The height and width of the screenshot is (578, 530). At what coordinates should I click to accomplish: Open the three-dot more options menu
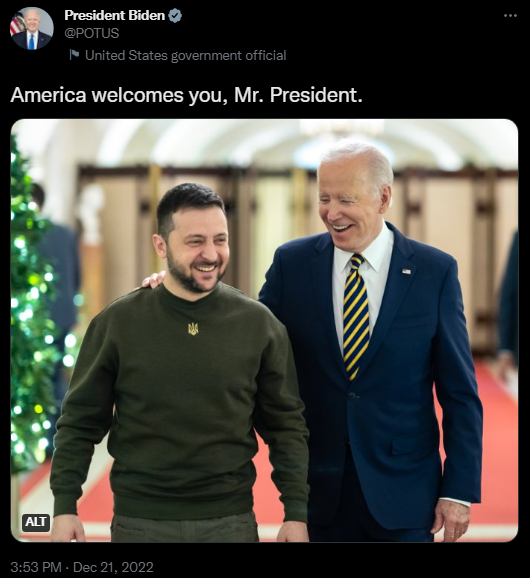tap(510, 15)
